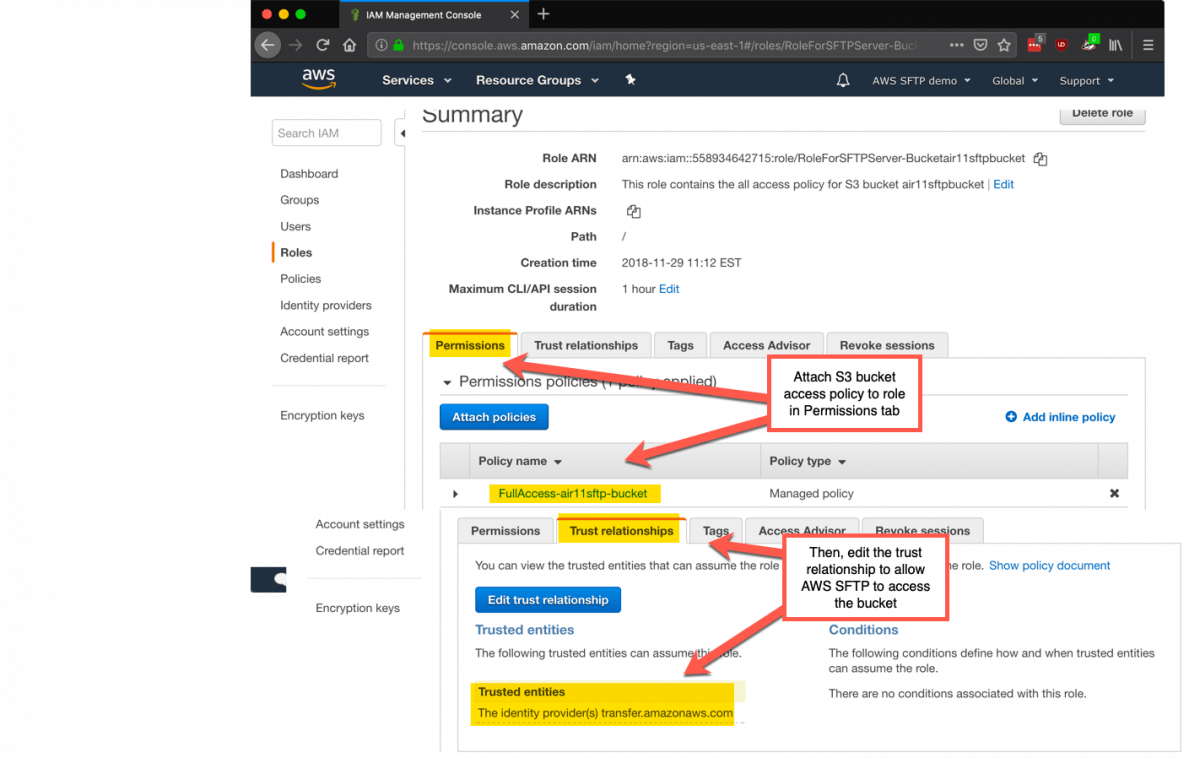Switch to the Tags tab
1200x758 pixels.
coord(680,345)
